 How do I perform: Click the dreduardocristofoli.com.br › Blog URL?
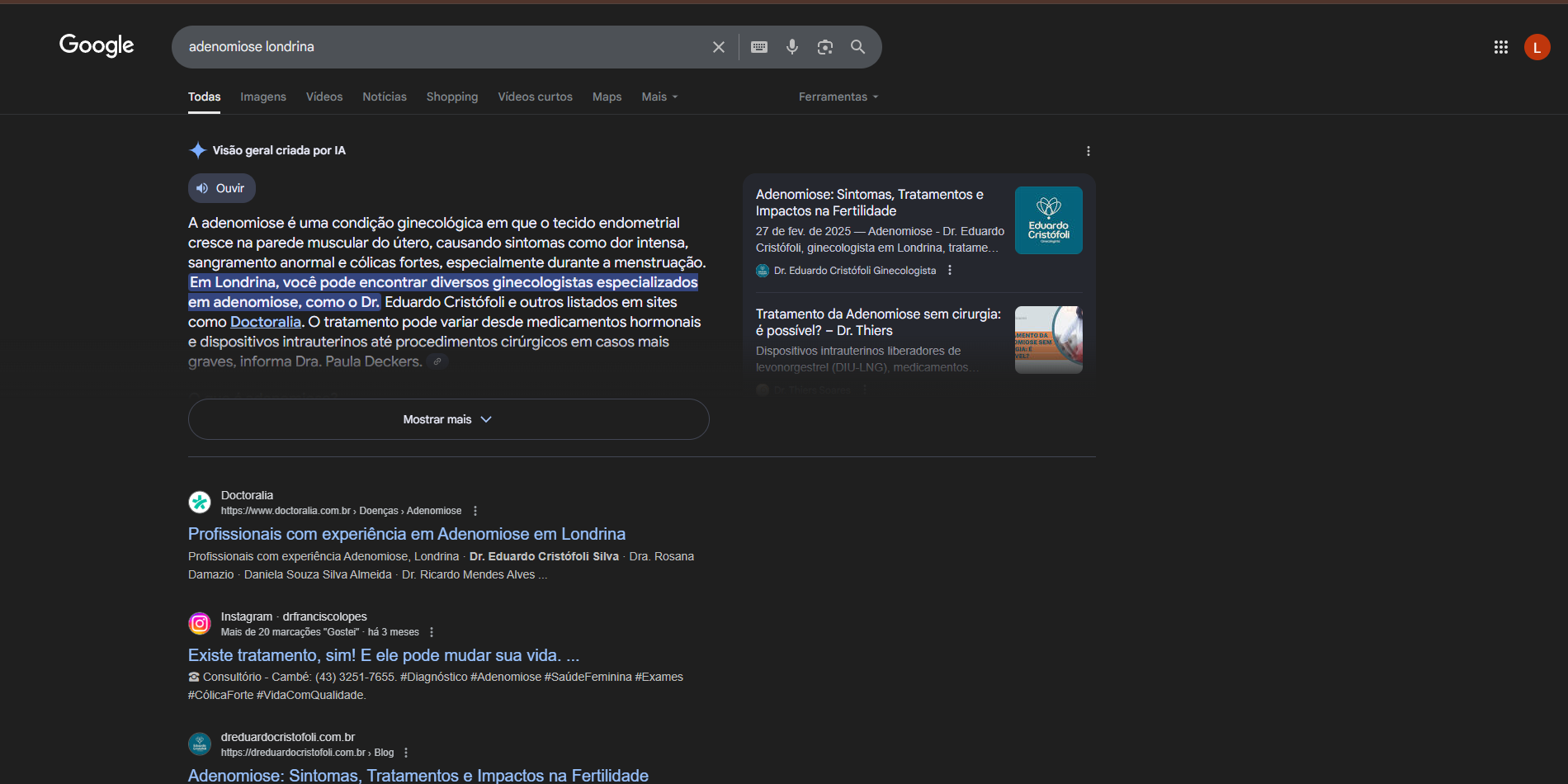click(307, 753)
